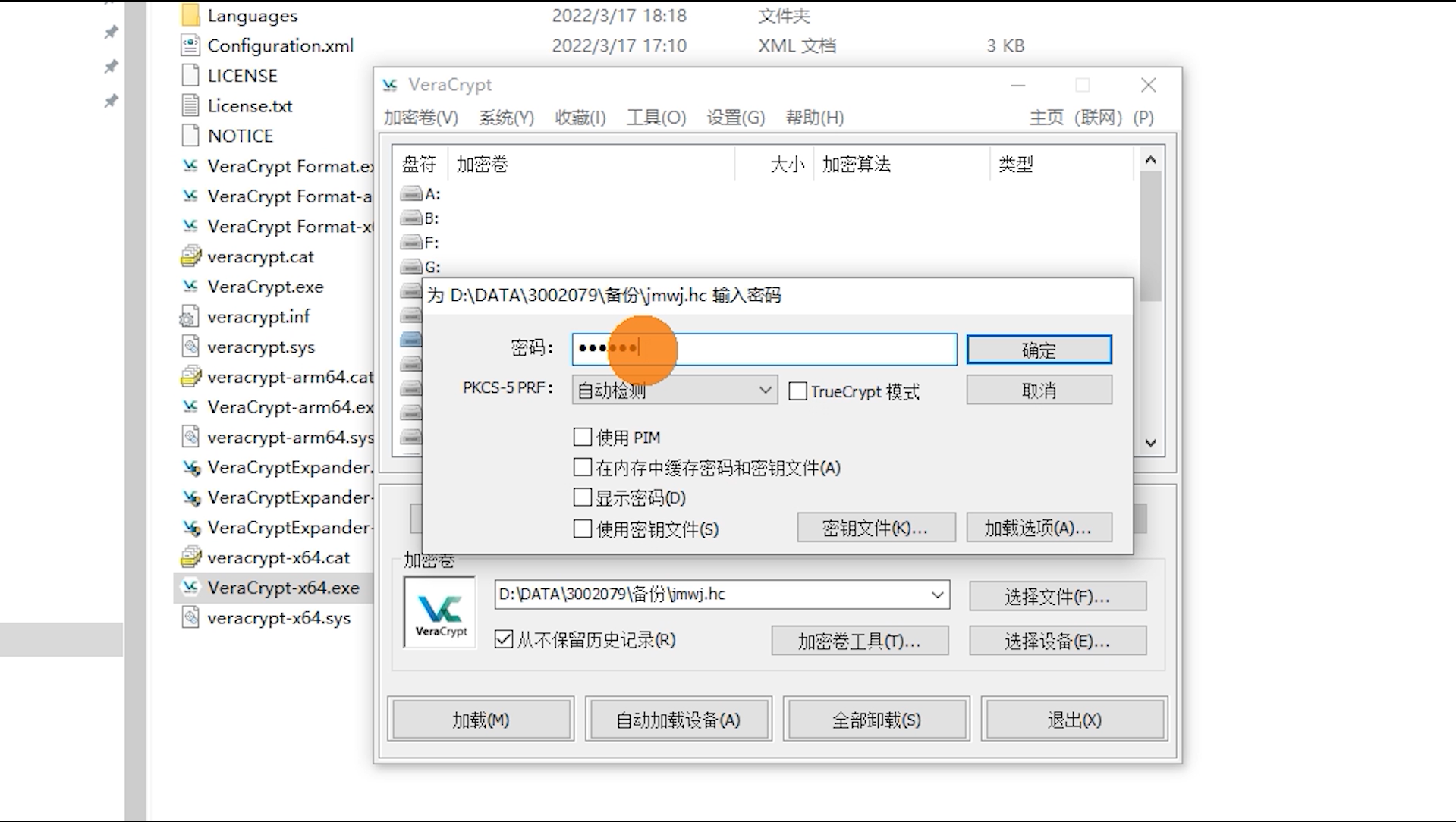Click 自动加载设备(A) button

click(x=678, y=719)
